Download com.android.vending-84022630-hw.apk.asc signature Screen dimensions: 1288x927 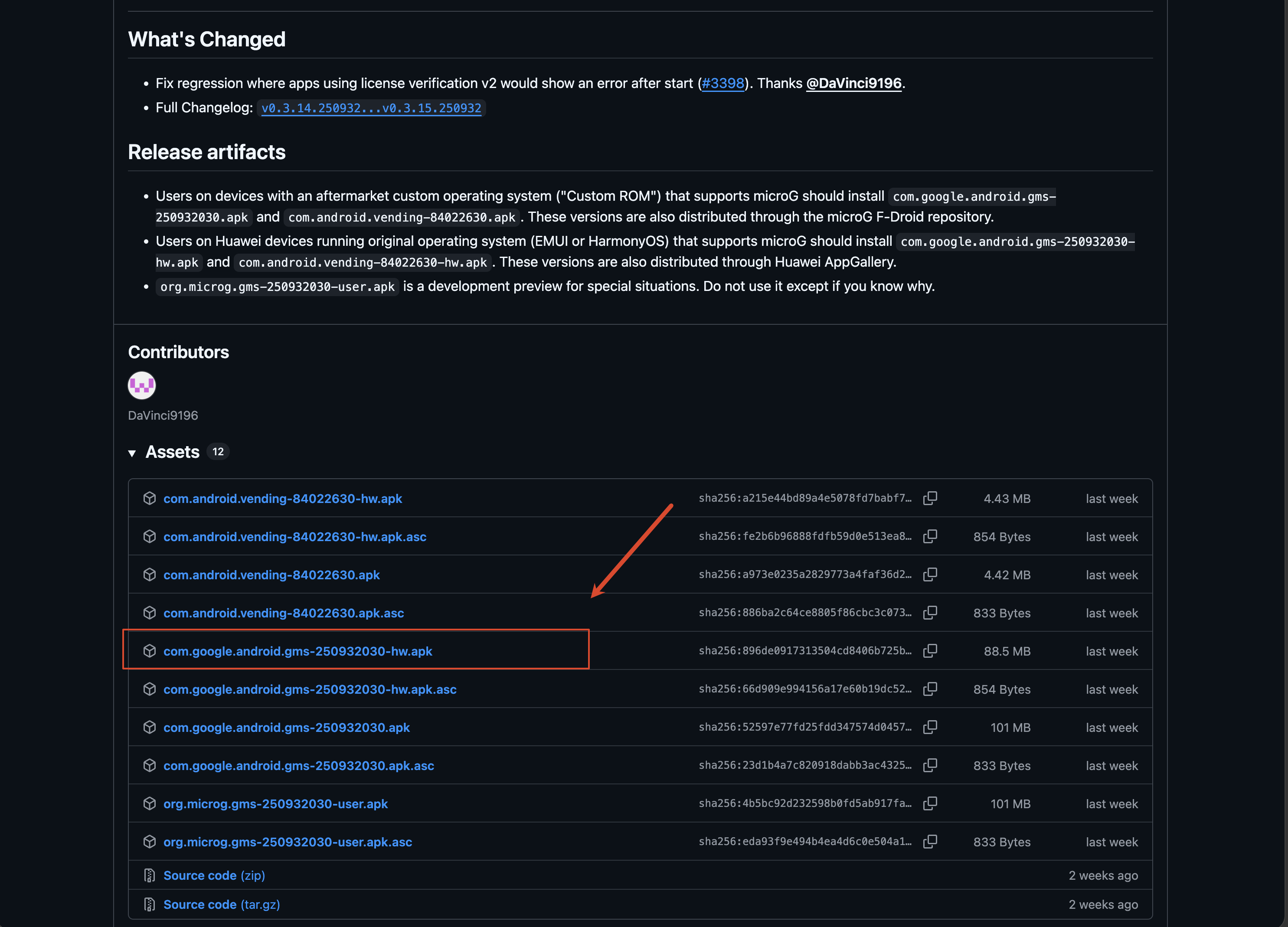[x=295, y=536]
